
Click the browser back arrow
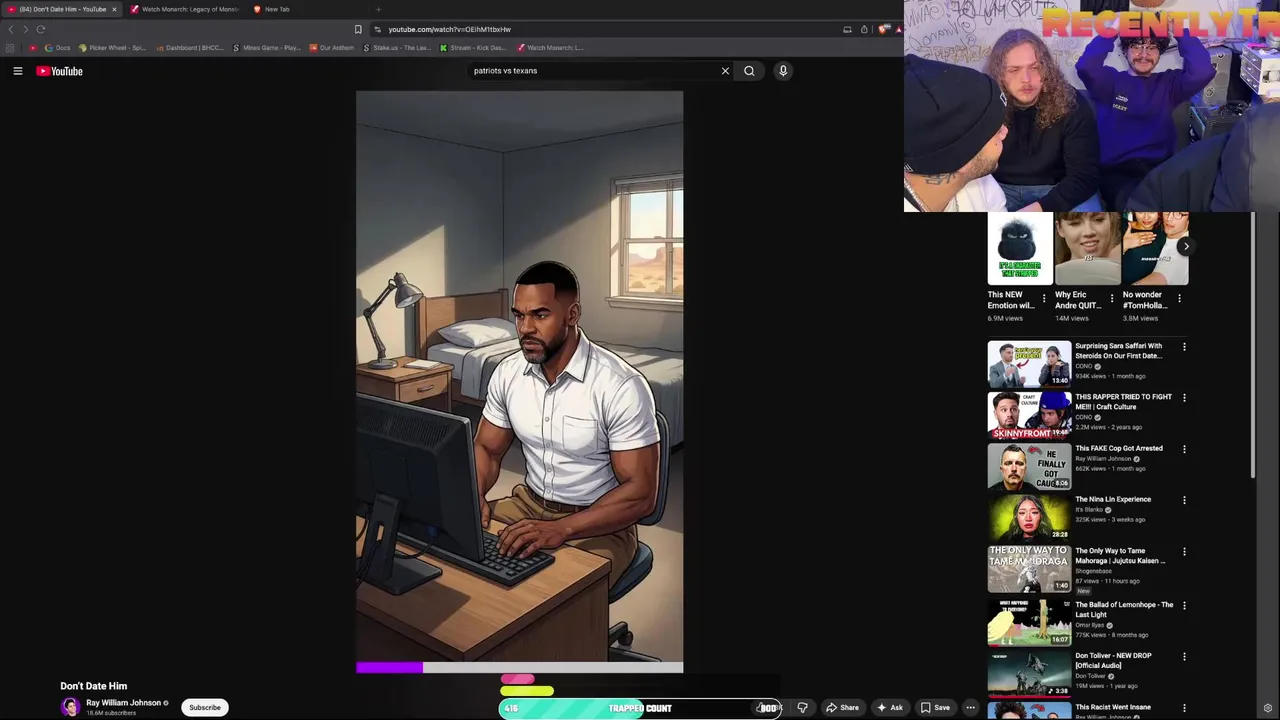pos(11,29)
